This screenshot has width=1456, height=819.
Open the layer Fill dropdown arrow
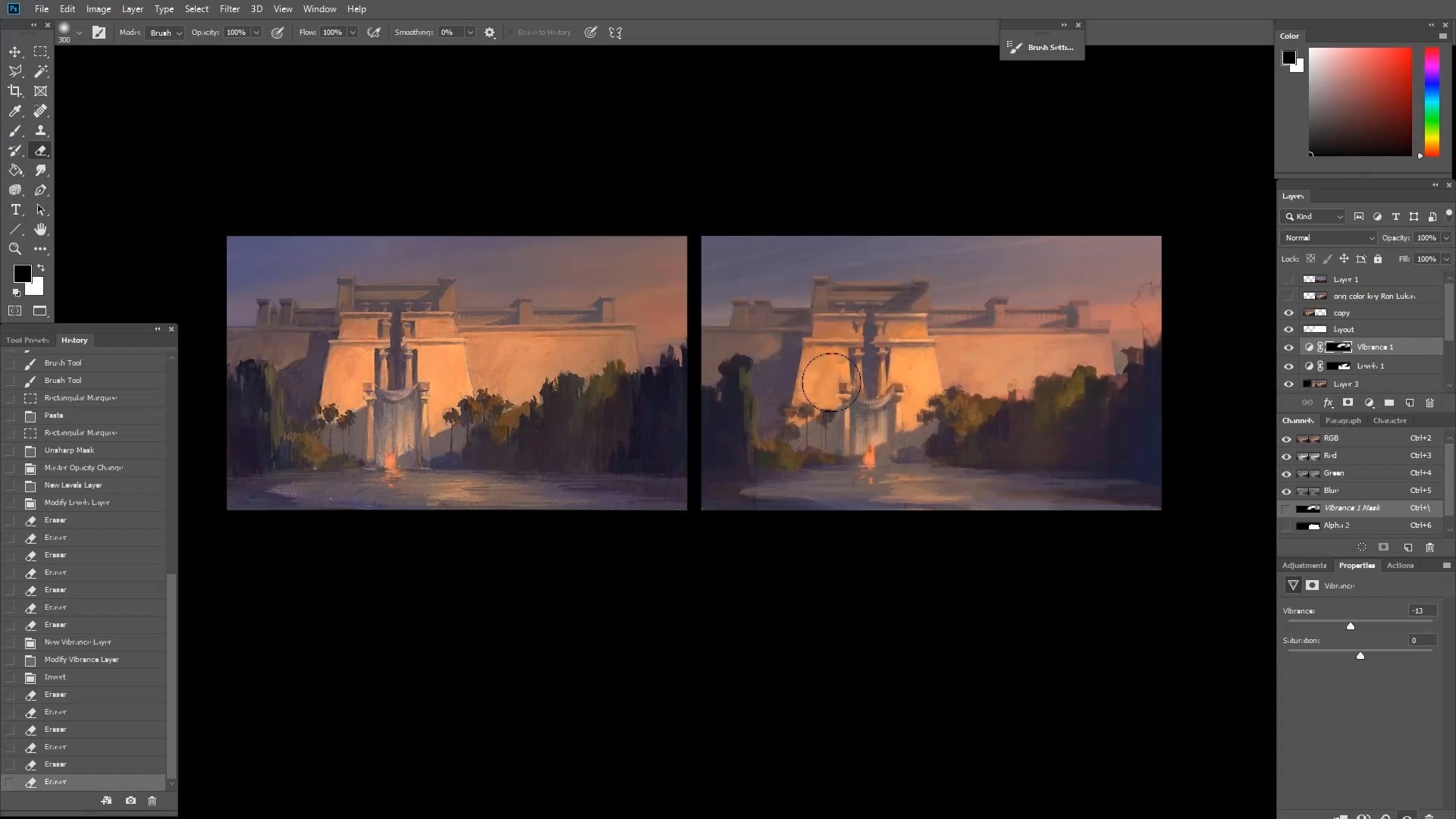1445,259
